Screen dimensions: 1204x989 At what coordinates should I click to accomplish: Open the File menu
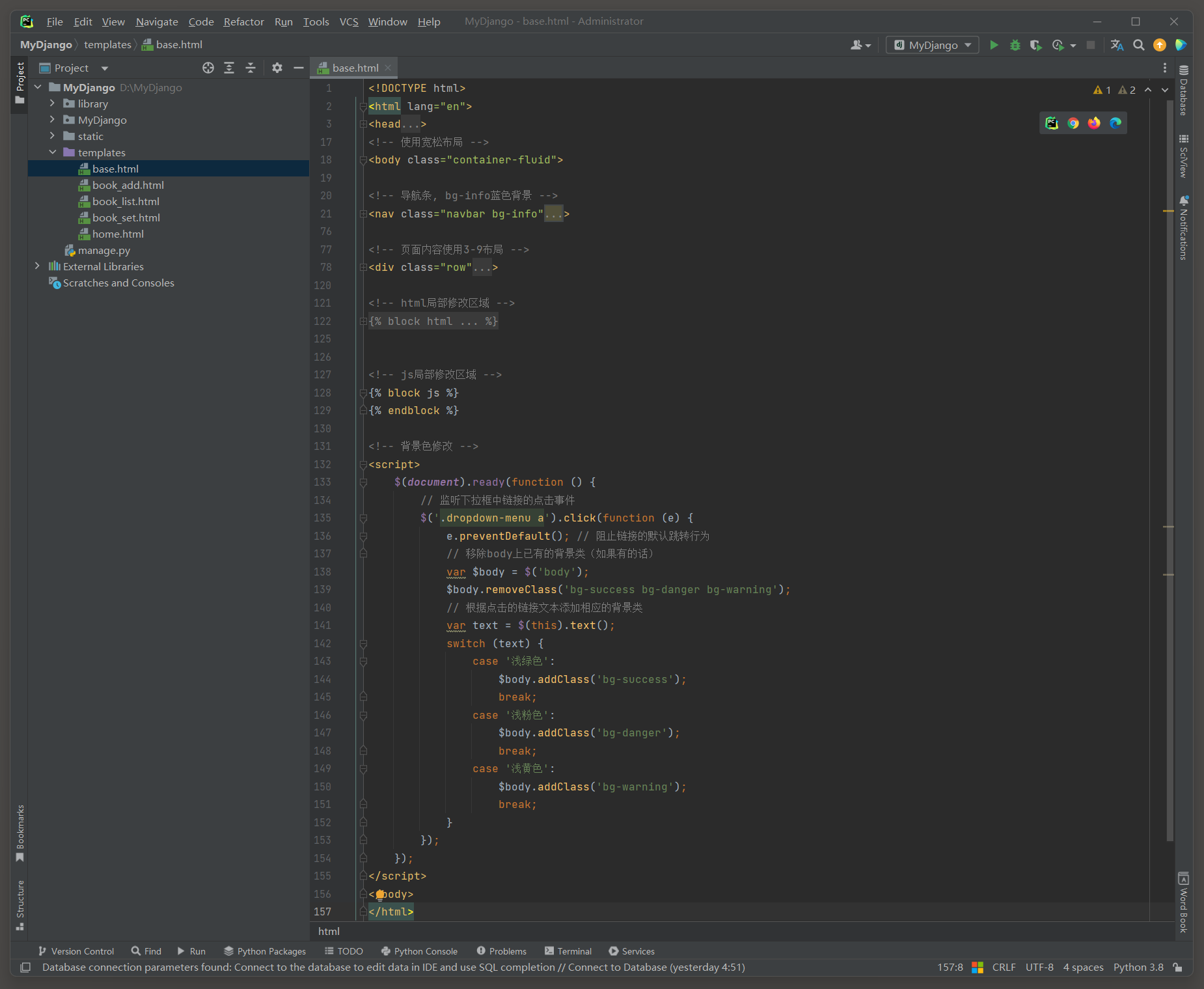[55, 21]
